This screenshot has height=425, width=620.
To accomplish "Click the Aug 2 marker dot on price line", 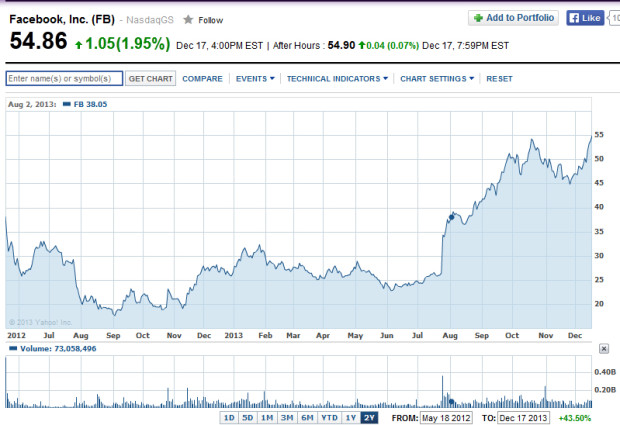I will point(452,217).
